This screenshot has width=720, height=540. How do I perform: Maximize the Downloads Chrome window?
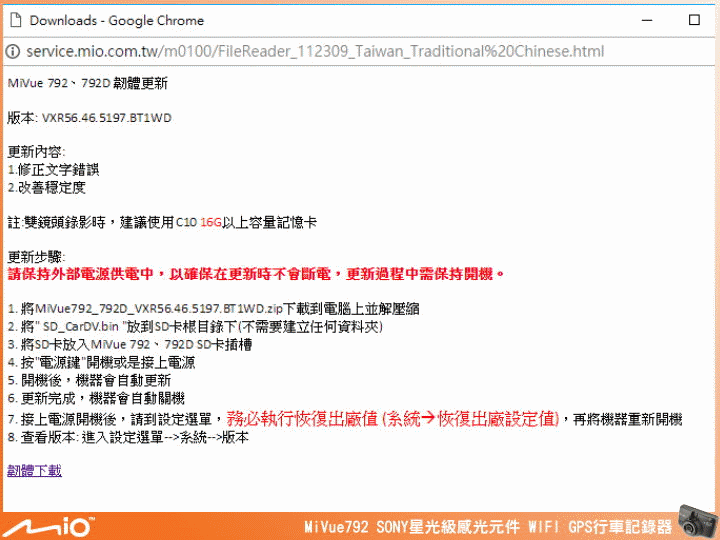(x=694, y=20)
